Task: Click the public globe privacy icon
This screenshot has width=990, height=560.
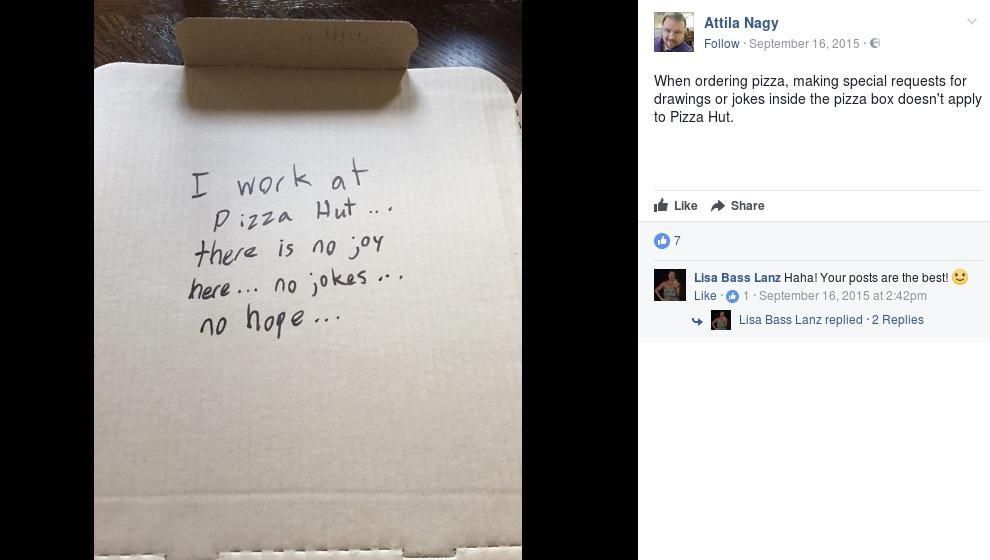Action: [x=874, y=43]
